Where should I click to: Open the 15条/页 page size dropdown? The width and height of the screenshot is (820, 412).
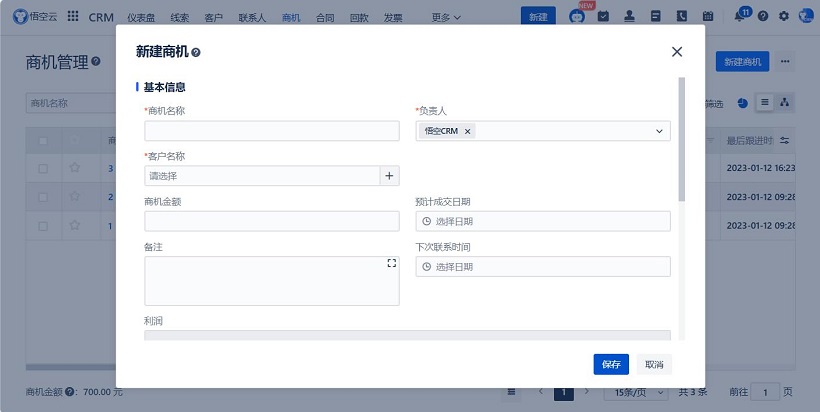click(x=636, y=392)
